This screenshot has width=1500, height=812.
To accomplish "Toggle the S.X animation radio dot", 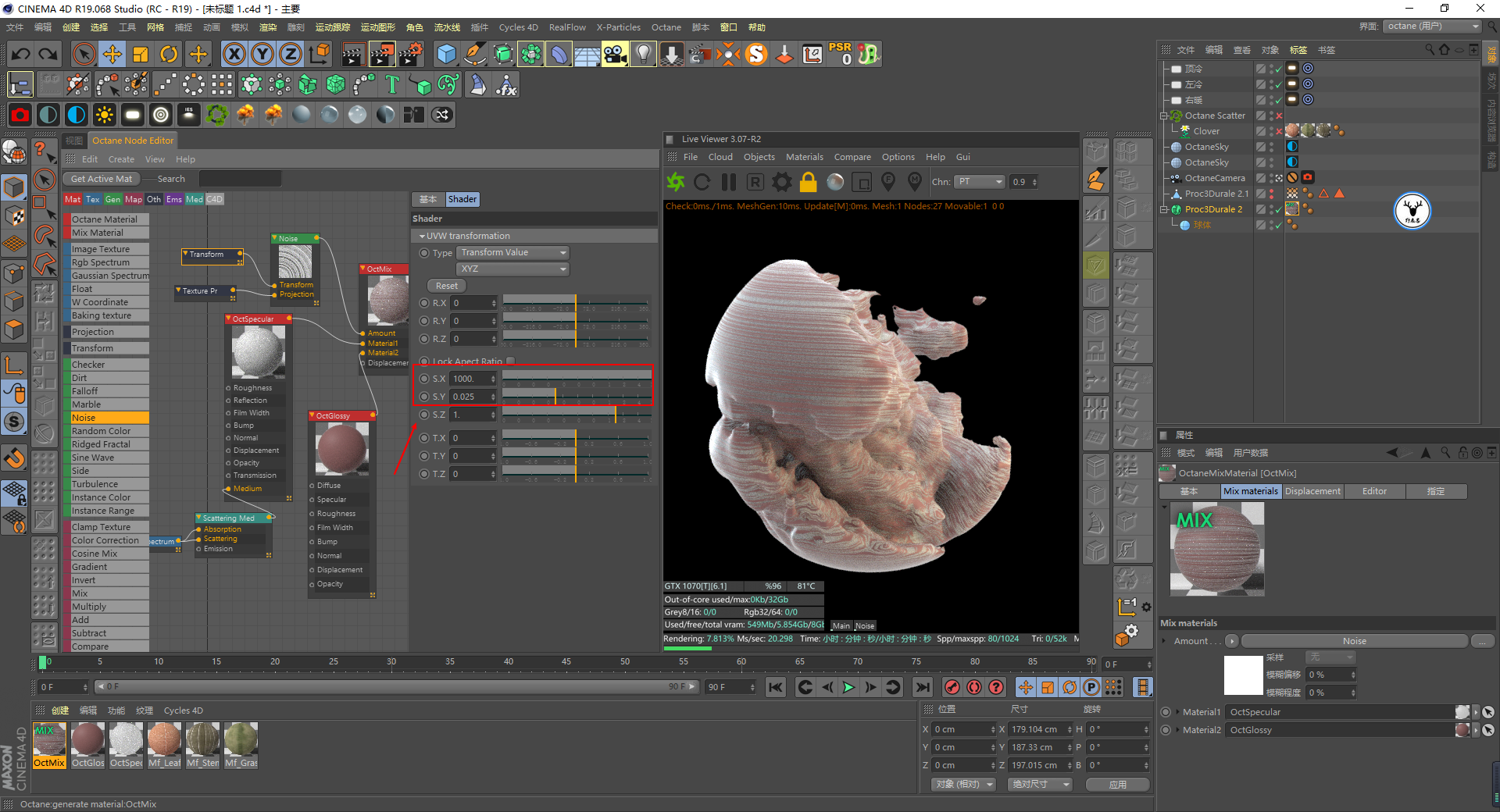I will pos(424,379).
